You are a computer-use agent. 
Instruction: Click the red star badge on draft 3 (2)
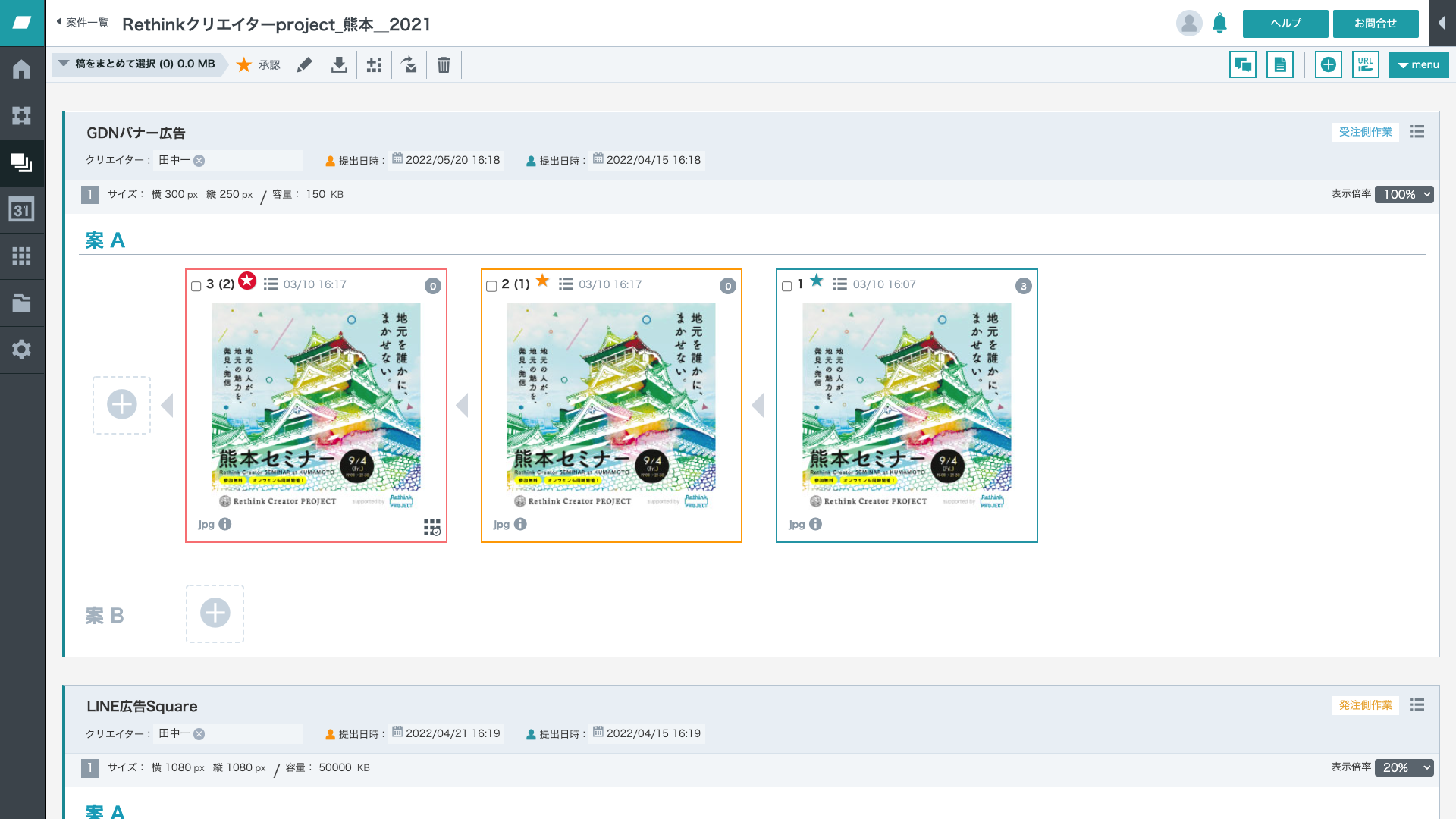click(247, 281)
